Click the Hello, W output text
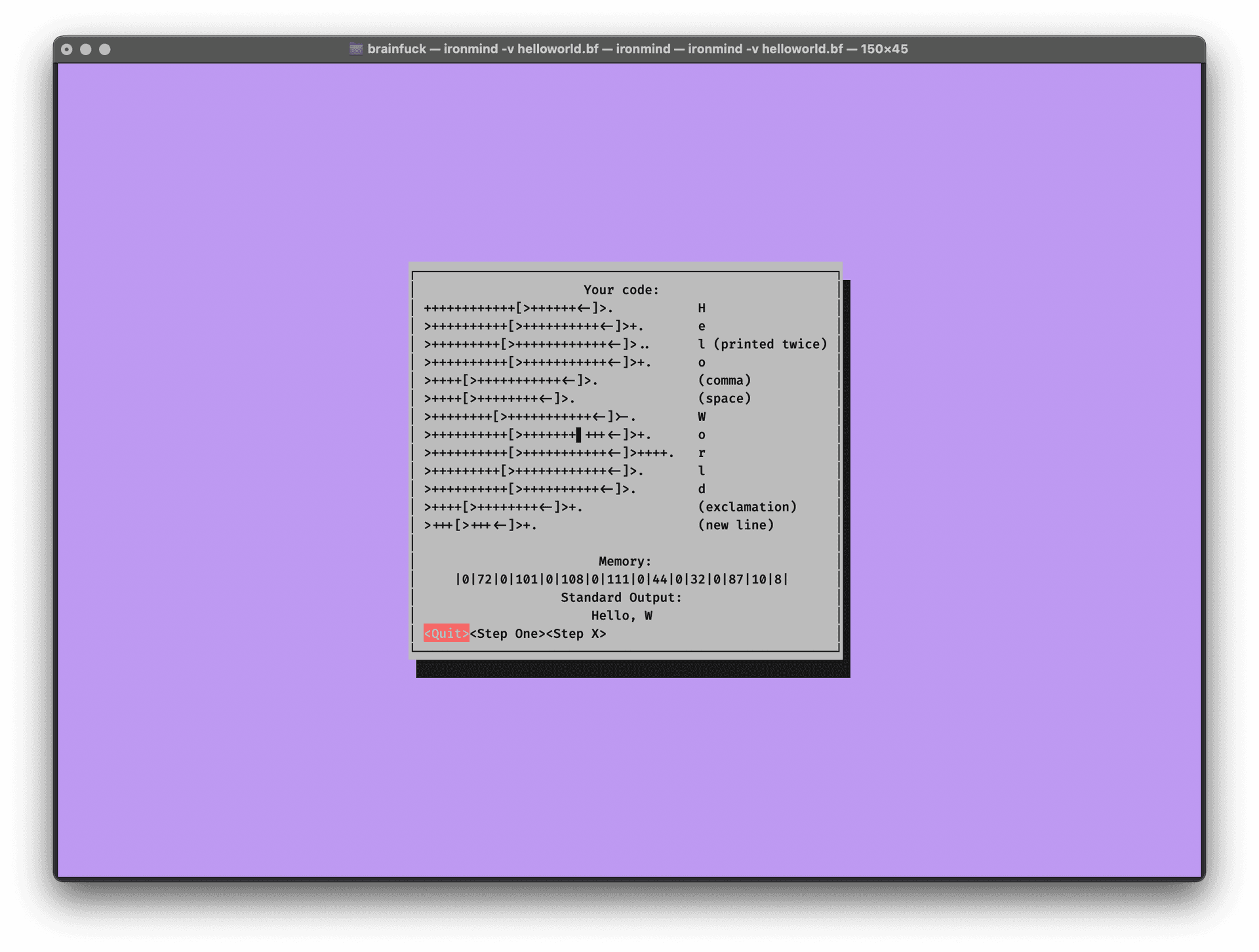Screen dimensions: 1259x952 click(622, 615)
